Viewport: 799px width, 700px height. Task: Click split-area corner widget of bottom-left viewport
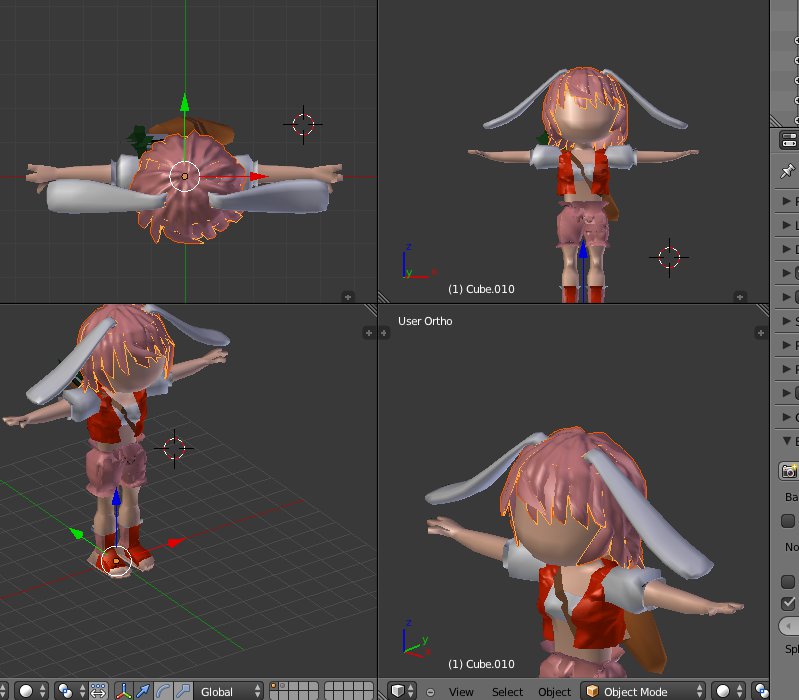(x=370, y=310)
